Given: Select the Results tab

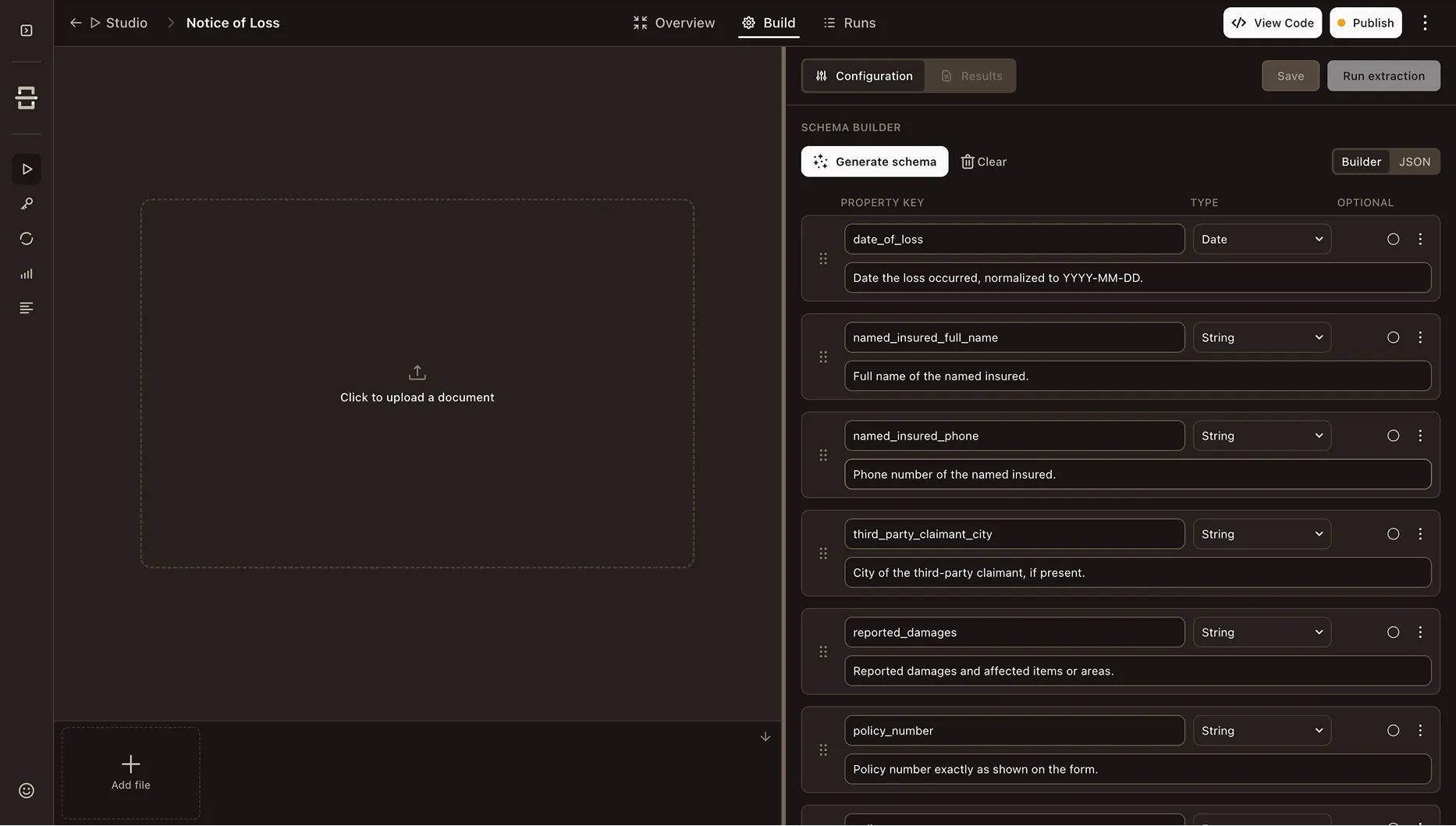Looking at the screenshot, I should [x=971, y=76].
